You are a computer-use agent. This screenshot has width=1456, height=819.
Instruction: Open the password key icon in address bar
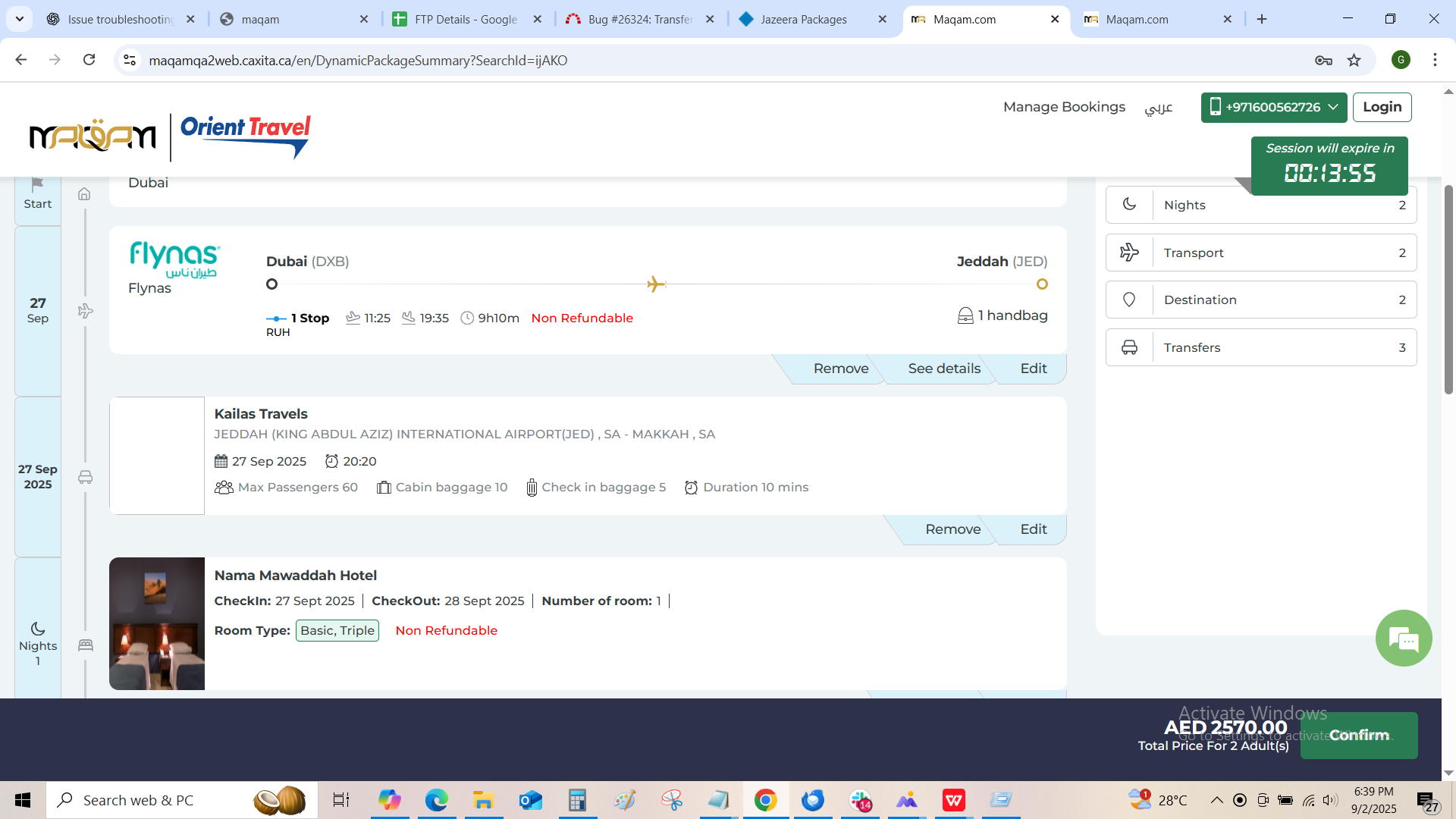tap(1323, 61)
